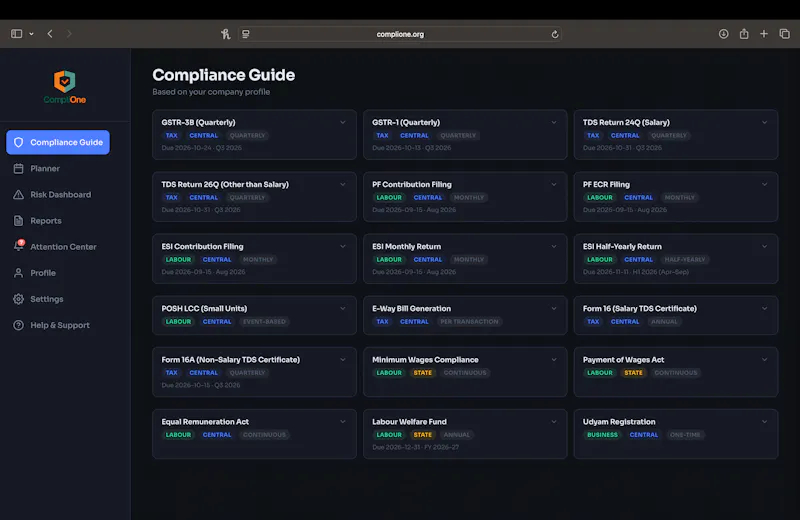800x520 pixels.
Task: Expand the ESI Half-Yearly Return card
Action: (764, 246)
